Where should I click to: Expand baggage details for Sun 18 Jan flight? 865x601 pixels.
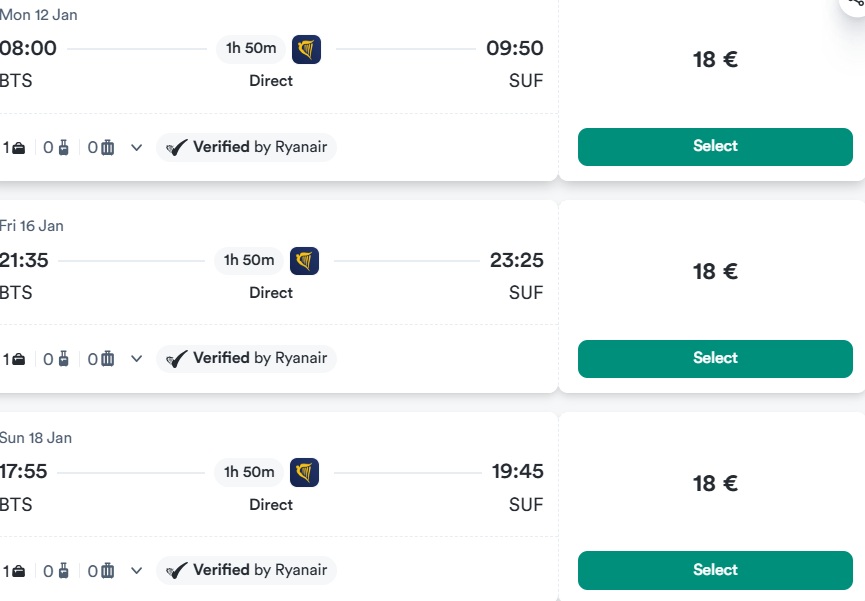click(137, 571)
